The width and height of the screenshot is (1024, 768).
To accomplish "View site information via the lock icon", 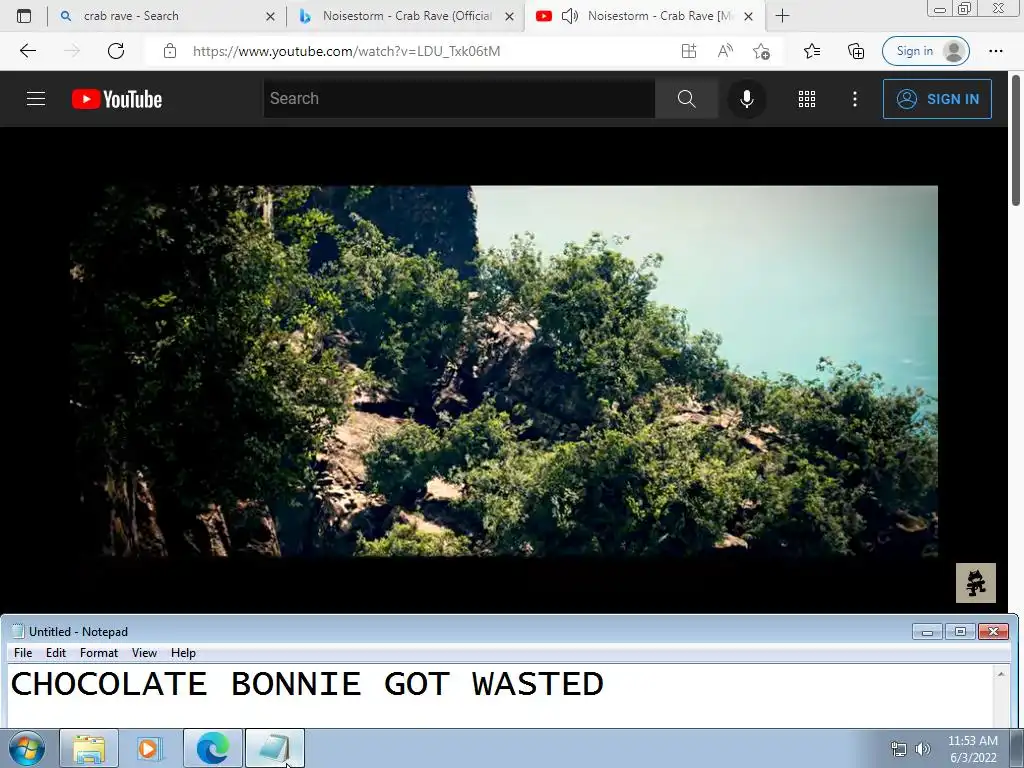I will [x=170, y=51].
